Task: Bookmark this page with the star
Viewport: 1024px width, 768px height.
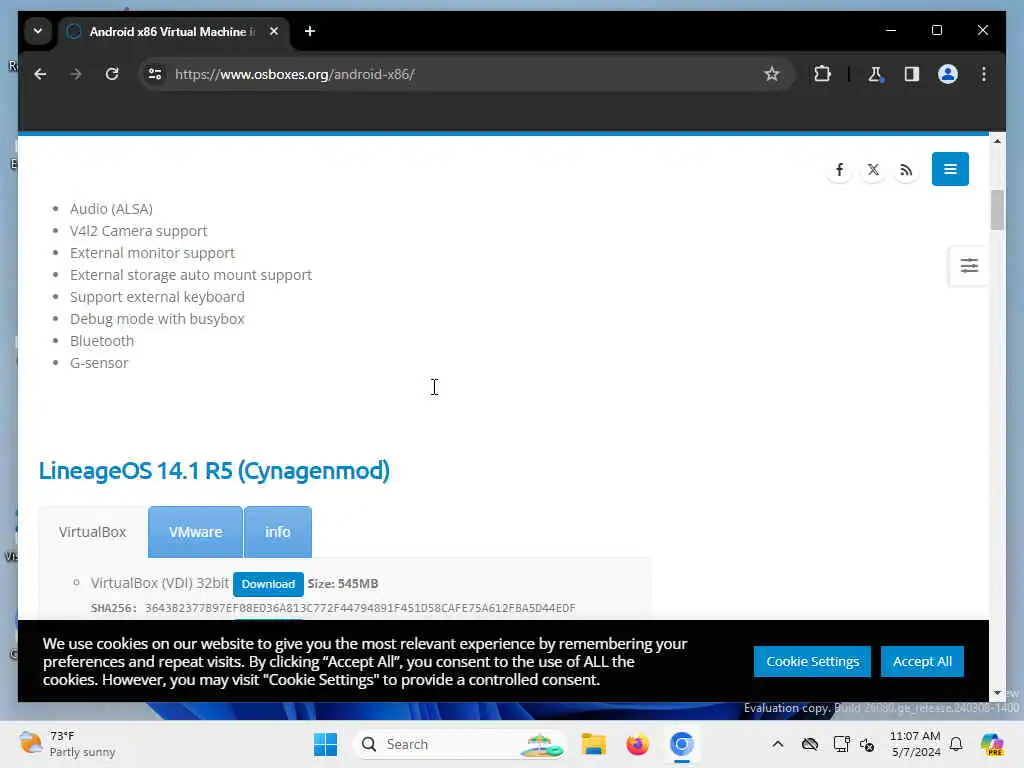Action: 771,74
